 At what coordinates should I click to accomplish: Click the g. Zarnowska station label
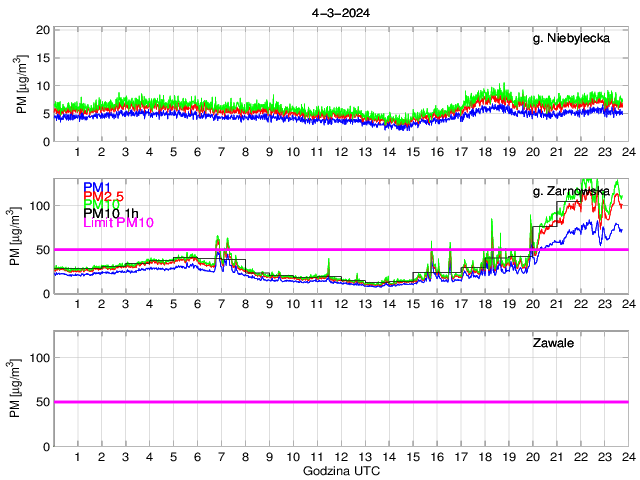[x=571, y=191]
